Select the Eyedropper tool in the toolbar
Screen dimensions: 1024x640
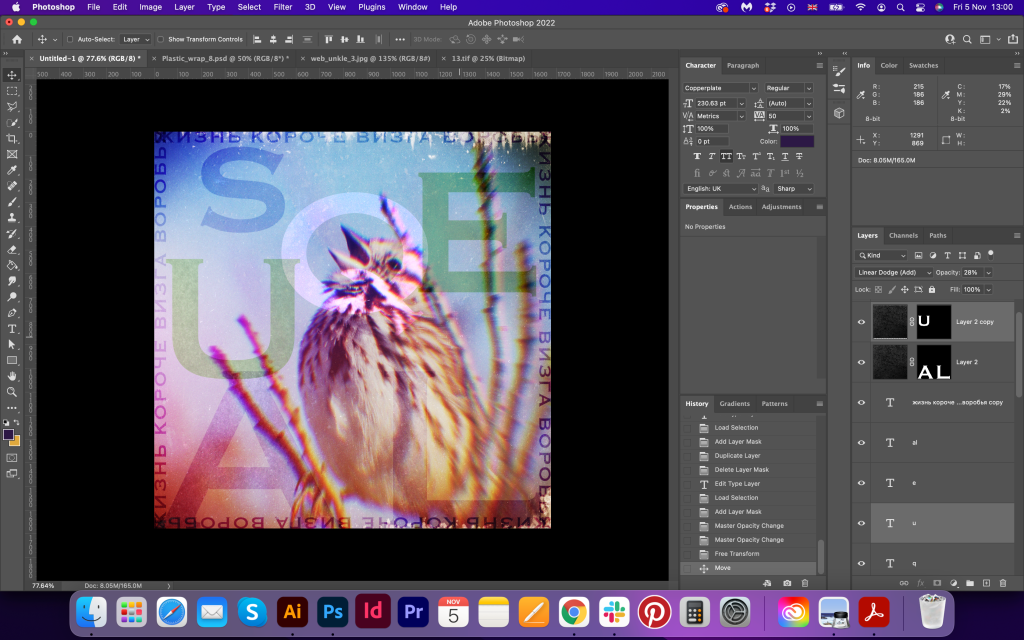(12, 170)
